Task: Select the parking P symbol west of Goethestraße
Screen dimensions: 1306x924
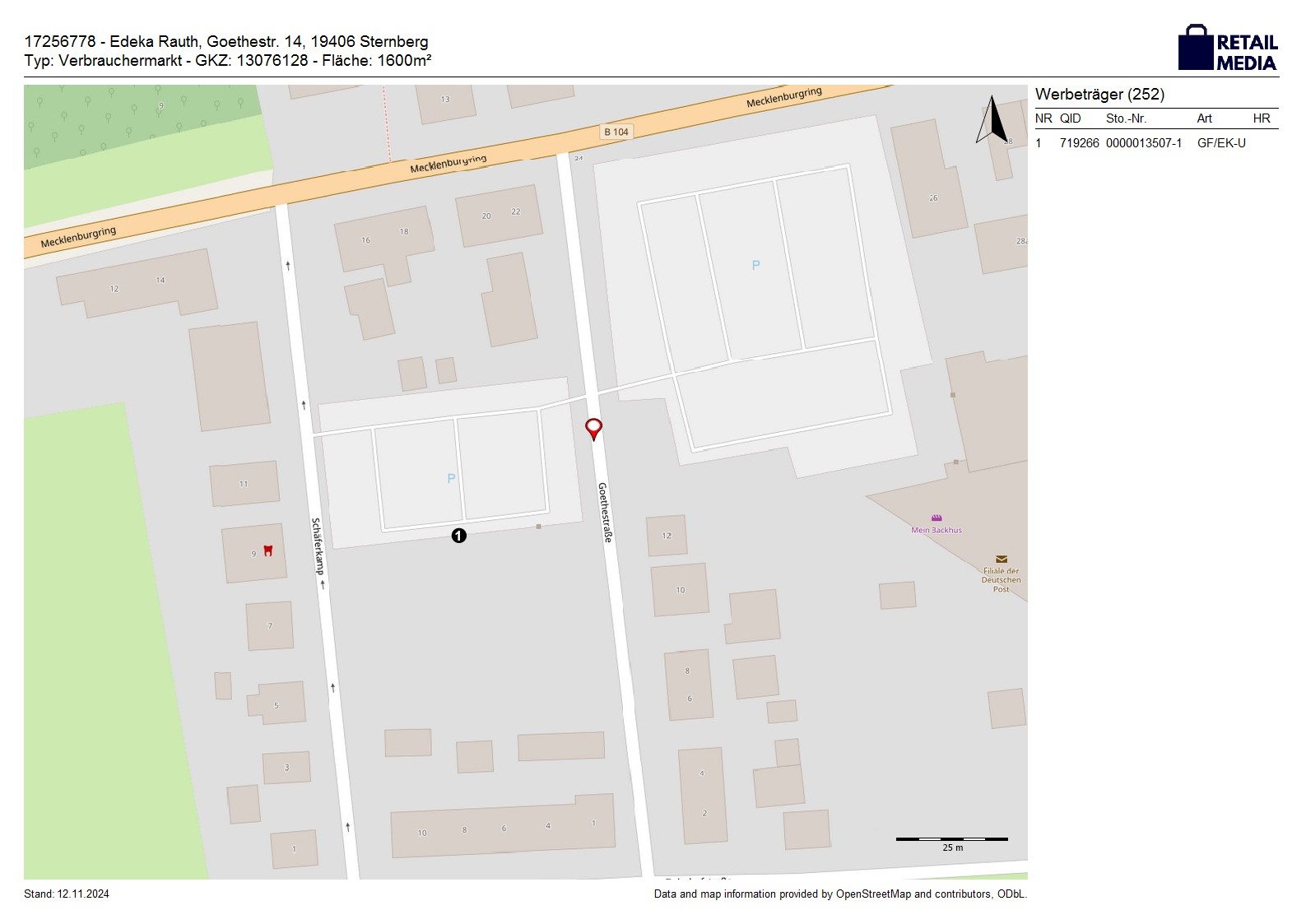Action: click(450, 478)
